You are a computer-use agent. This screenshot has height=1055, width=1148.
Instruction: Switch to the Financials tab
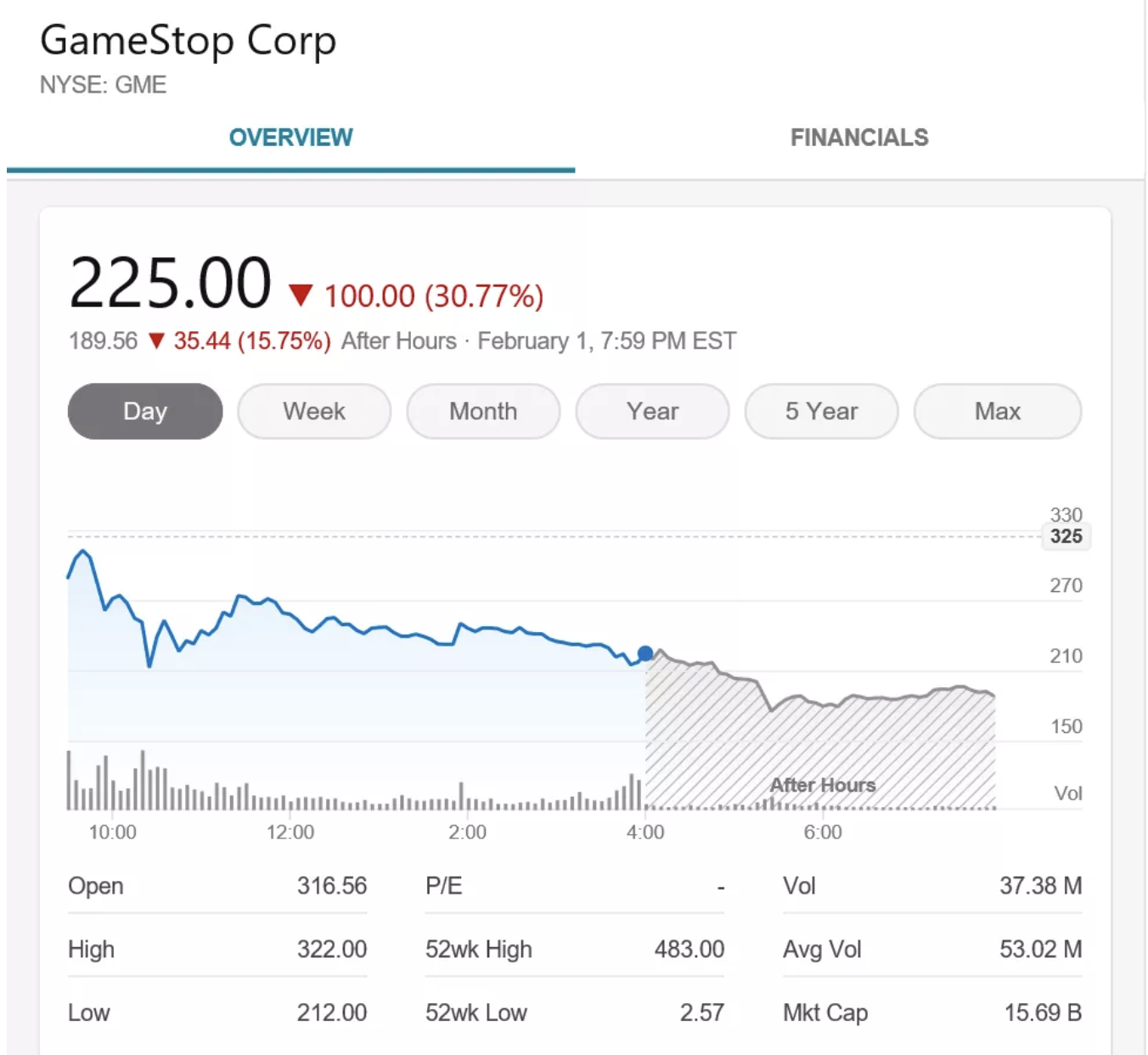coord(859,138)
